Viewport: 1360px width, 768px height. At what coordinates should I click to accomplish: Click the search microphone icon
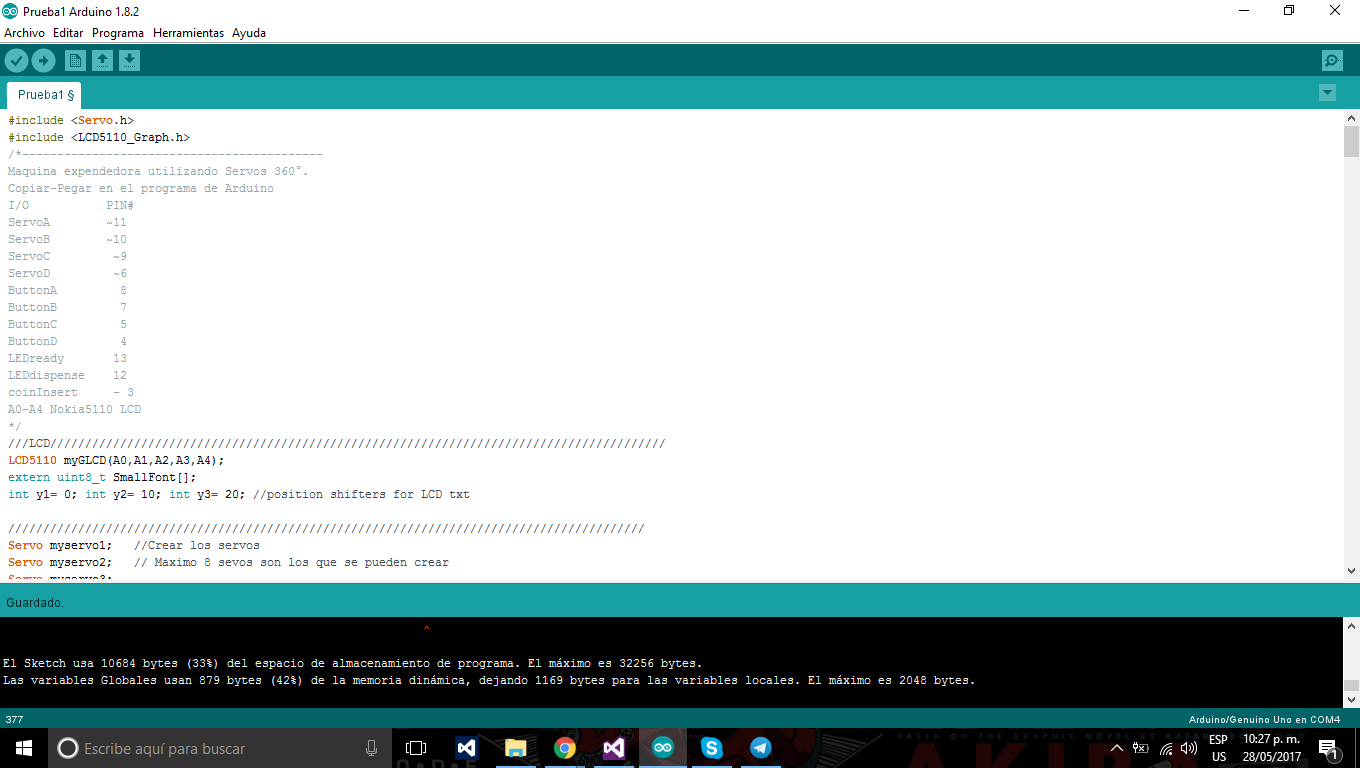[x=371, y=748]
